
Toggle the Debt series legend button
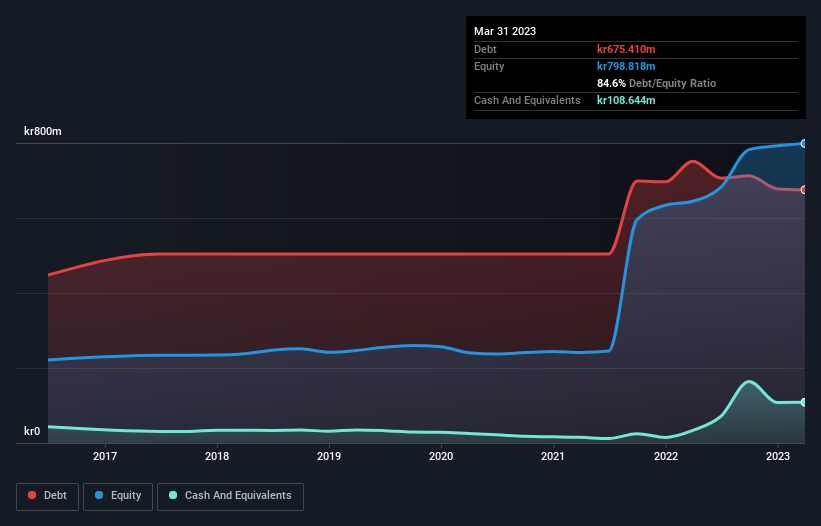coord(48,496)
